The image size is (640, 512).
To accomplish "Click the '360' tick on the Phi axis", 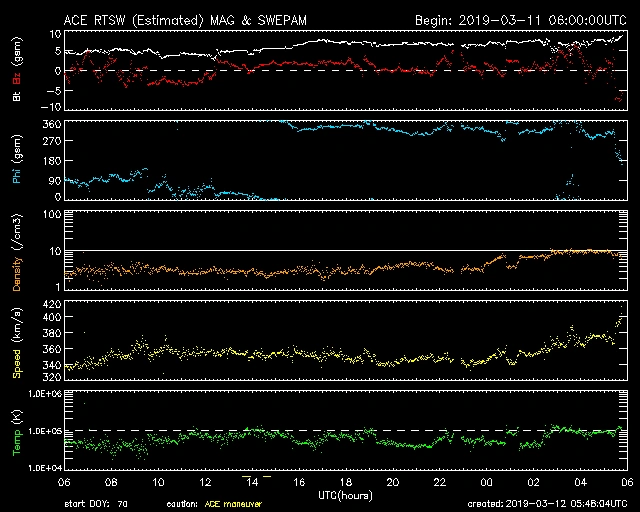I will [x=52, y=124].
